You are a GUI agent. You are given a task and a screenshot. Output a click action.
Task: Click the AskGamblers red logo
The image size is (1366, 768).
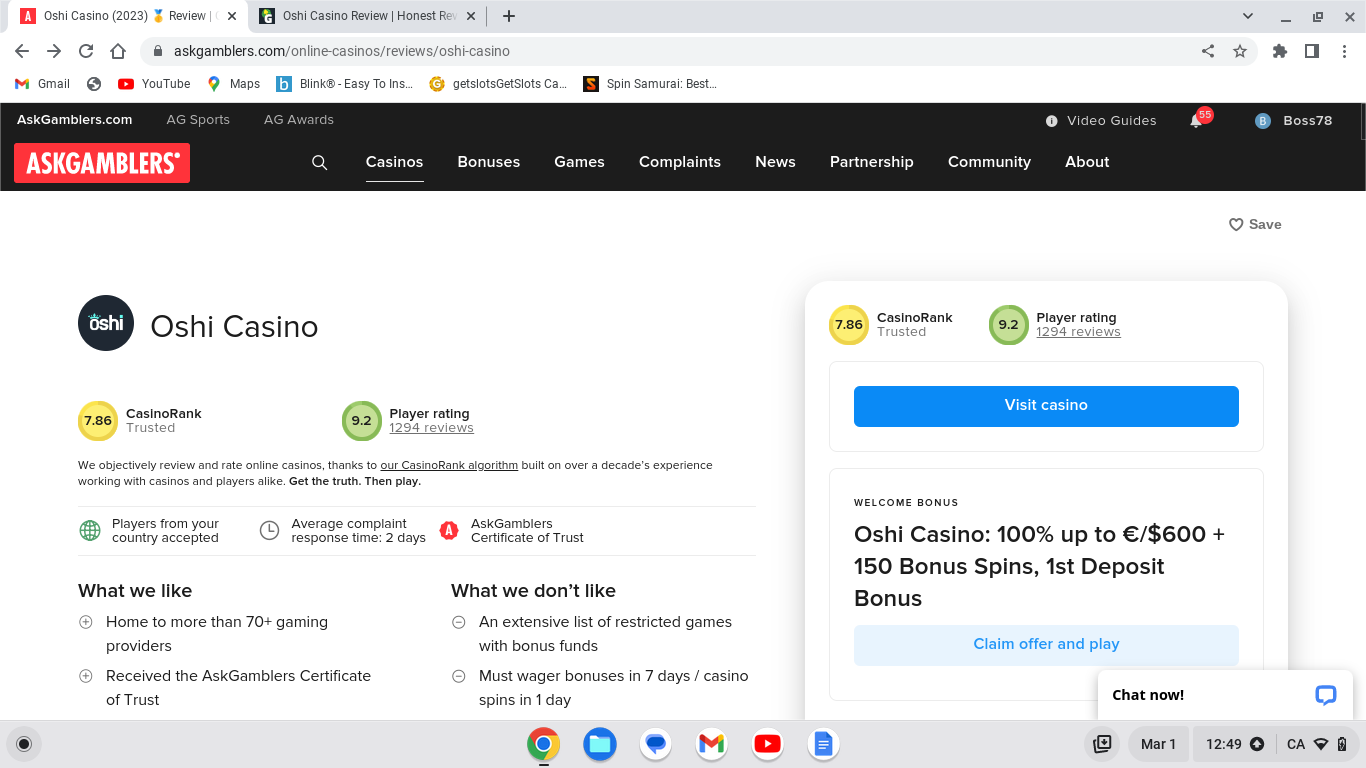point(102,163)
